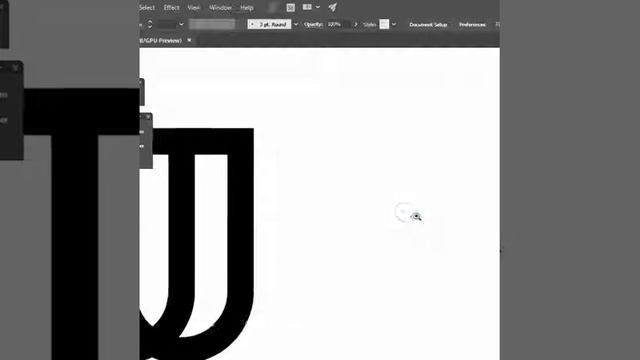Viewport: 640px width, 360px height.
Task: Click the Style label
Action: pyautogui.click(x=370, y=24)
